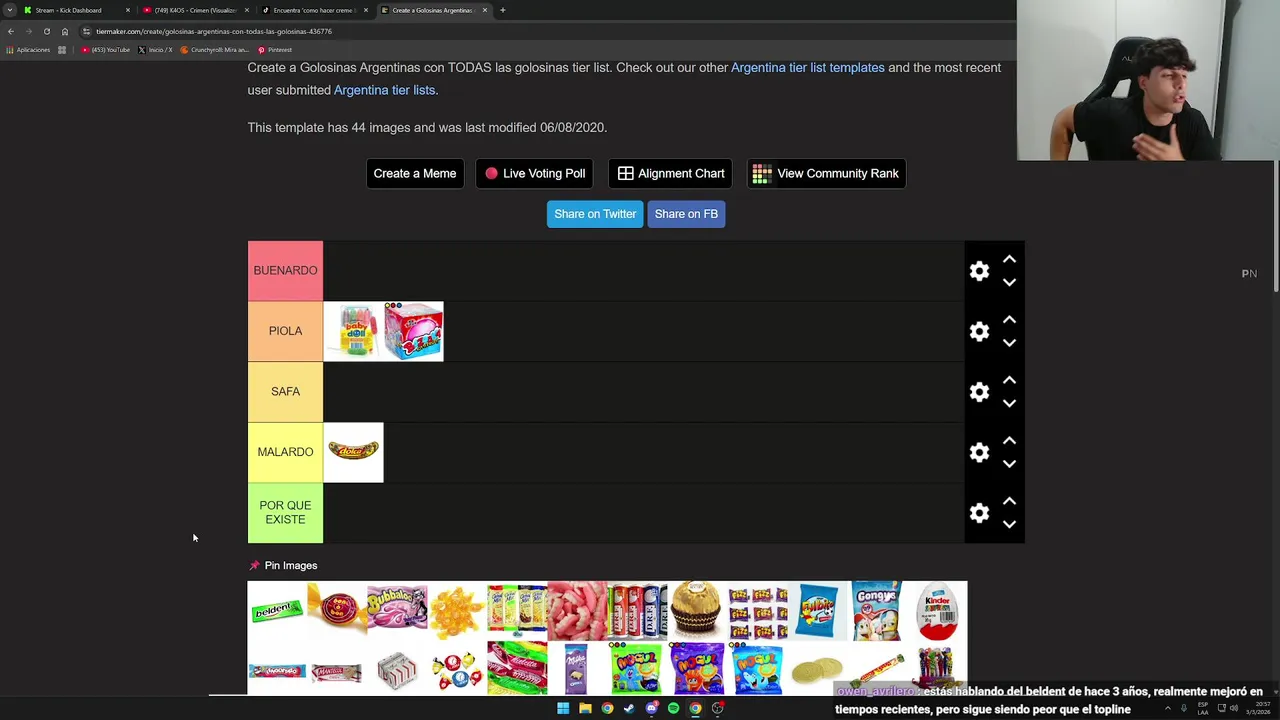Move PIOLA tier up with arrow
The width and height of the screenshot is (1280, 720).
pos(1009,320)
